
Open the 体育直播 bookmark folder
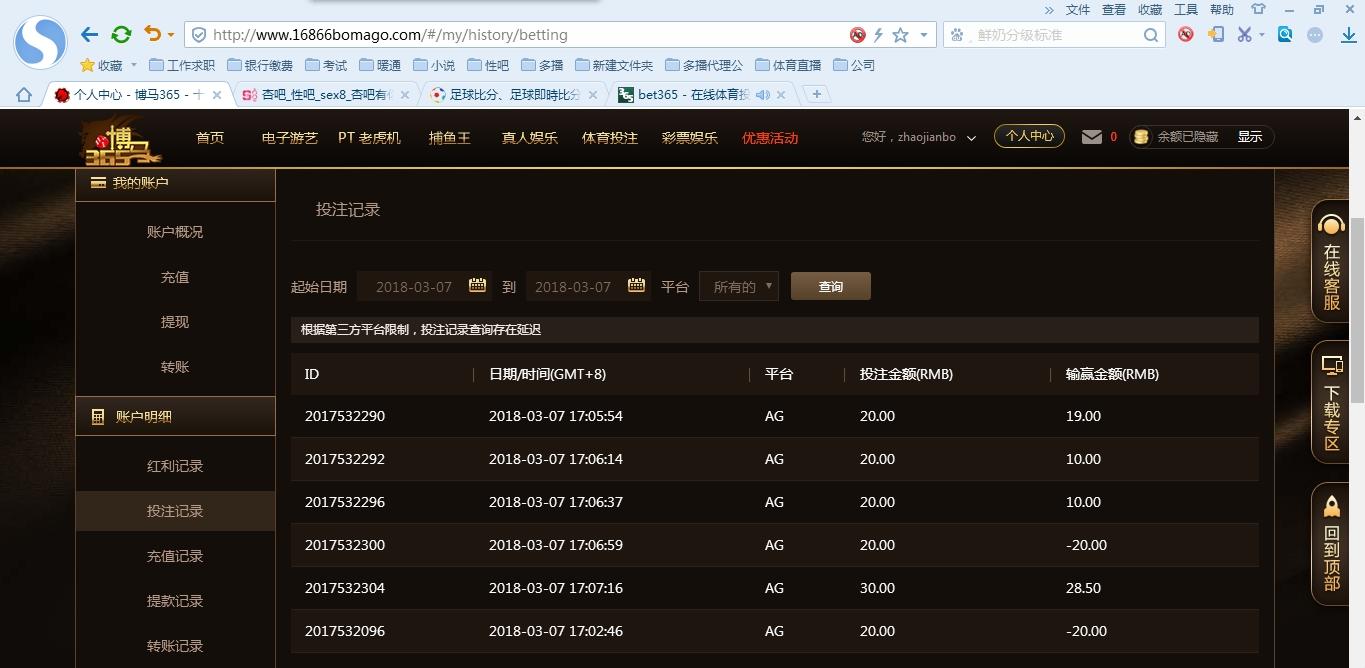tap(788, 65)
